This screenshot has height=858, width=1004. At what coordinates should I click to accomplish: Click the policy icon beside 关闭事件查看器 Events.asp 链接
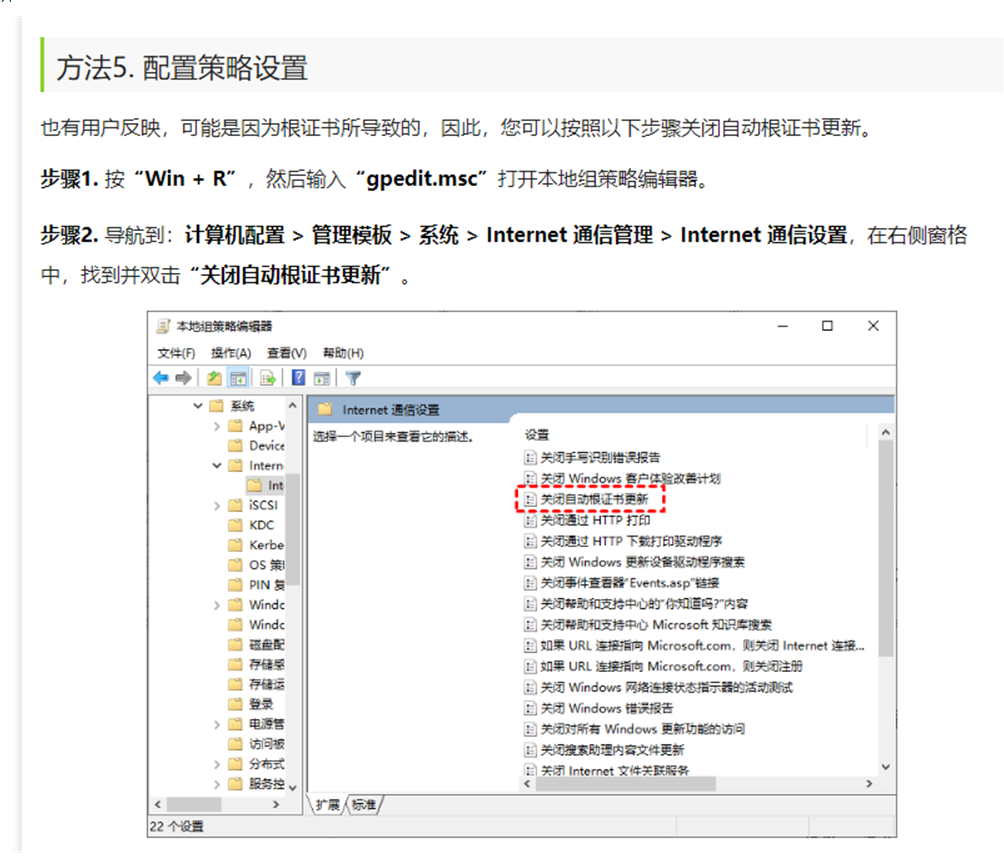530,583
